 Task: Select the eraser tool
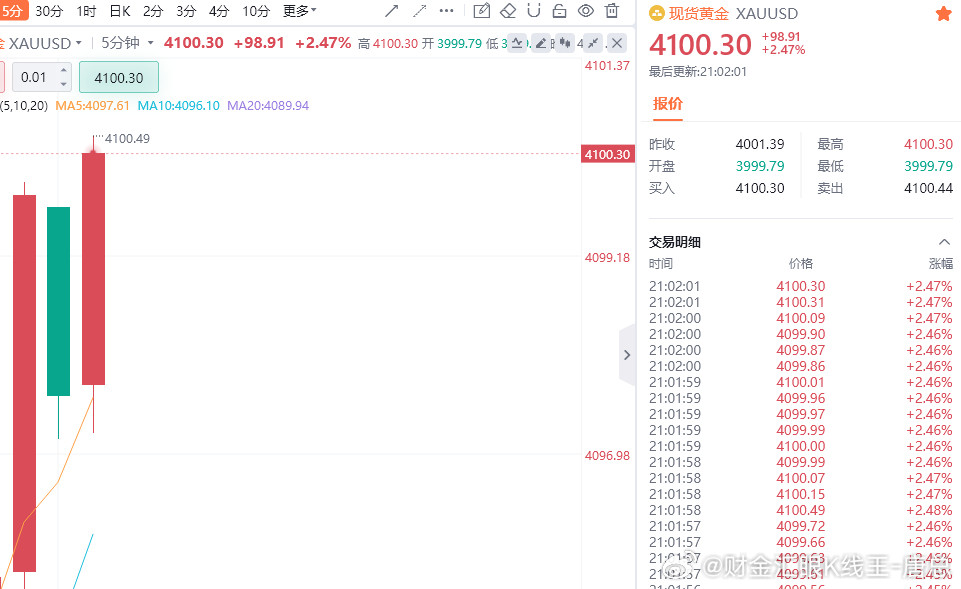[507, 11]
